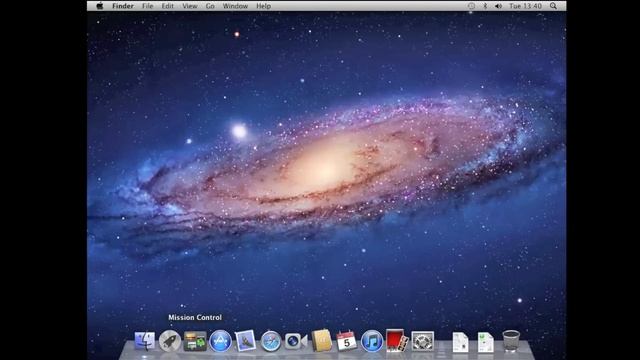The width and height of the screenshot is (640, 360).
Task: Launch iTunes music note icon
Action: point(372,341)
